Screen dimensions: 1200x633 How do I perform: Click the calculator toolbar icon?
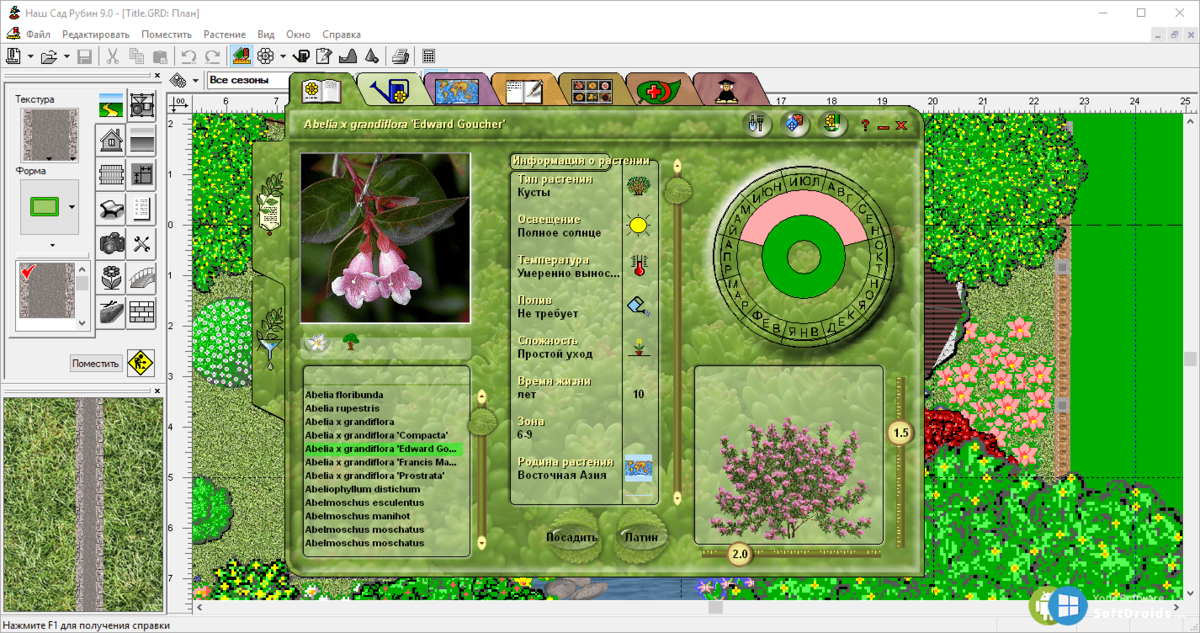(x=428, y=56)
